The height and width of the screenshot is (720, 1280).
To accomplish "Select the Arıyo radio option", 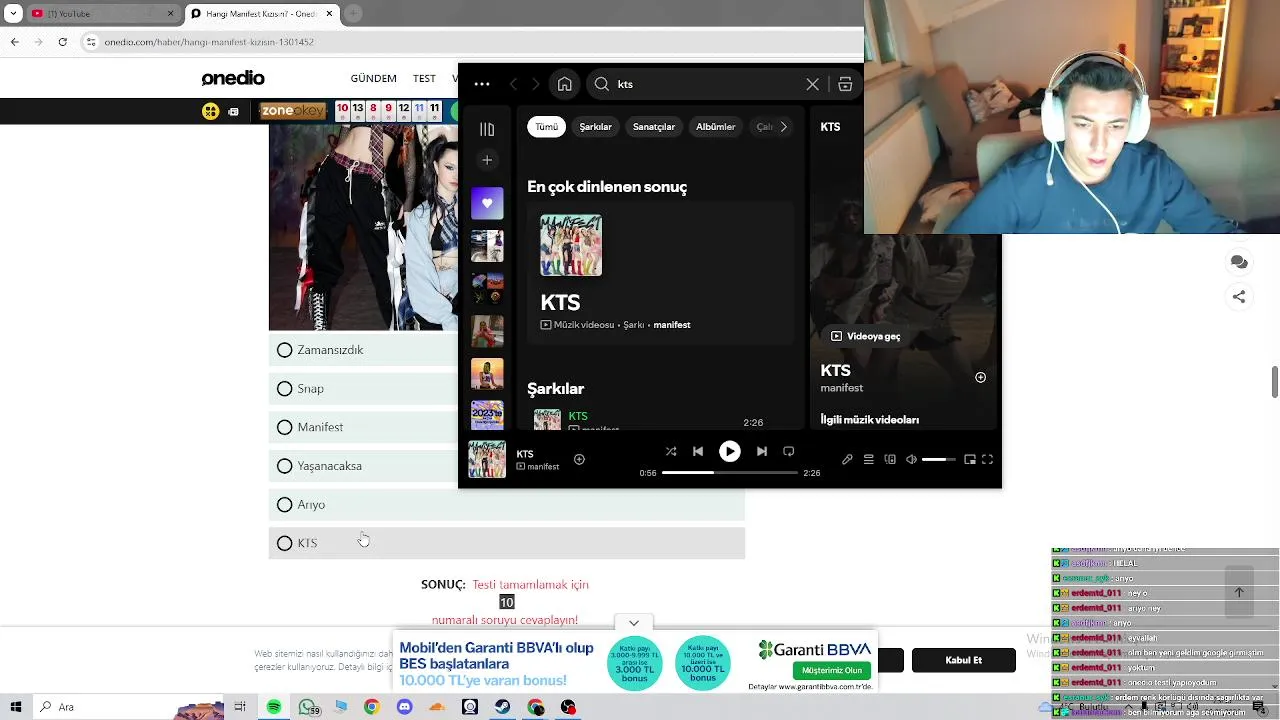I will pyautogui.click(x=285, y=505).
